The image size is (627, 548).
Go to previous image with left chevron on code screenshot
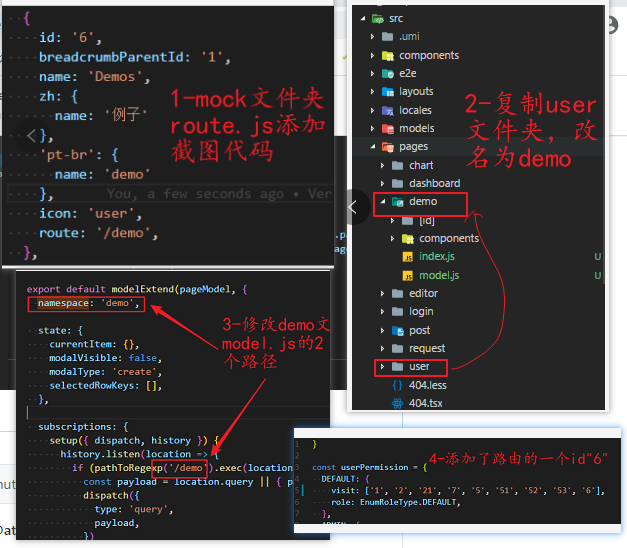[32, 136]
